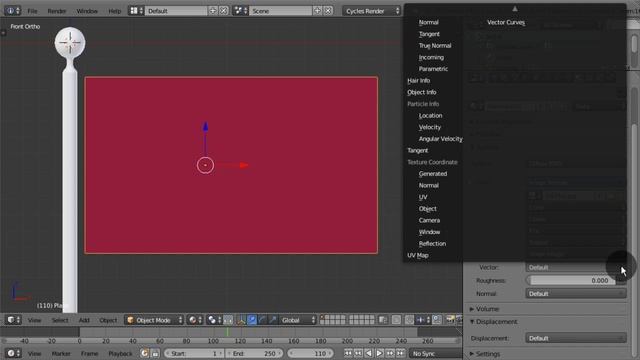Delete the current Scene
Viewport: 640px width, 360px height.
[x=328, y=11]
